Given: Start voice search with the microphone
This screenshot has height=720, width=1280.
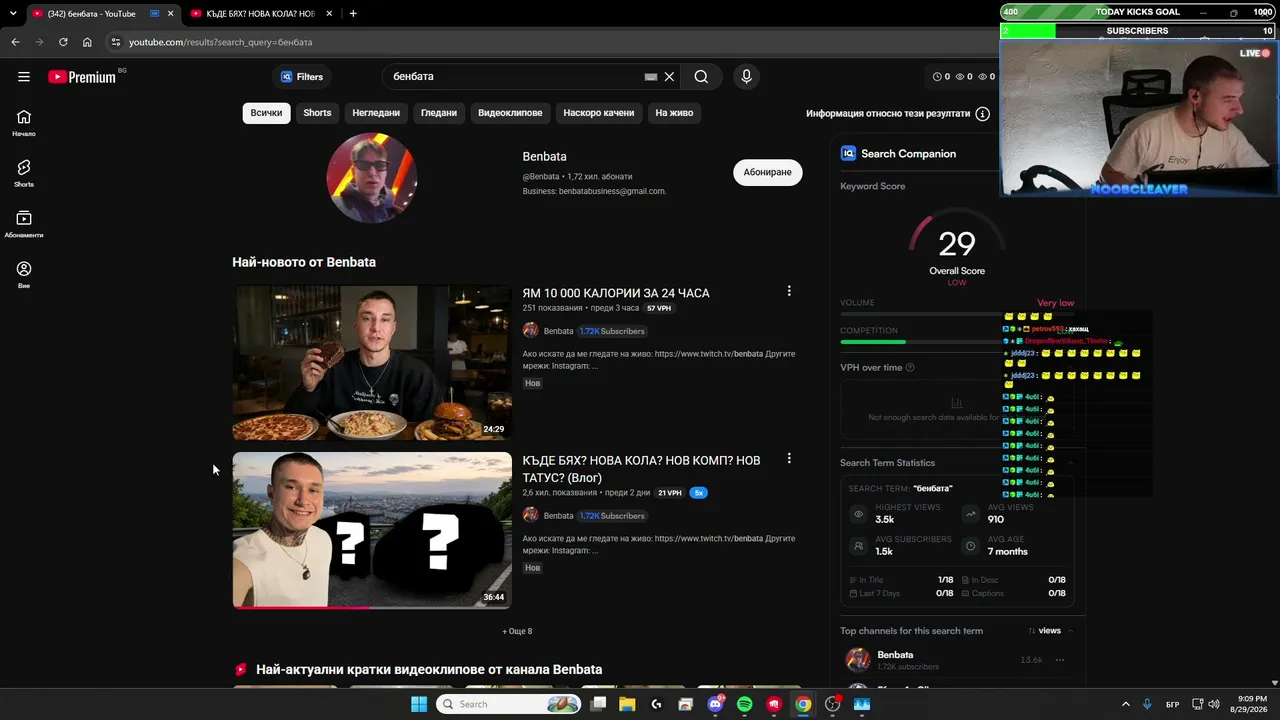Looking at the screenshot, I should click(x=746, y=76).
